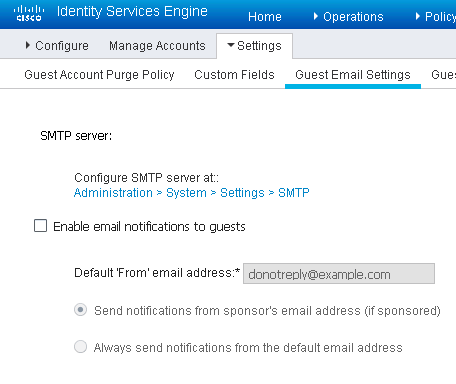The image size is (456, 384).
Task: Click the Identity Services Engine title
Action: pyautogui.click(x=132, y=11)
